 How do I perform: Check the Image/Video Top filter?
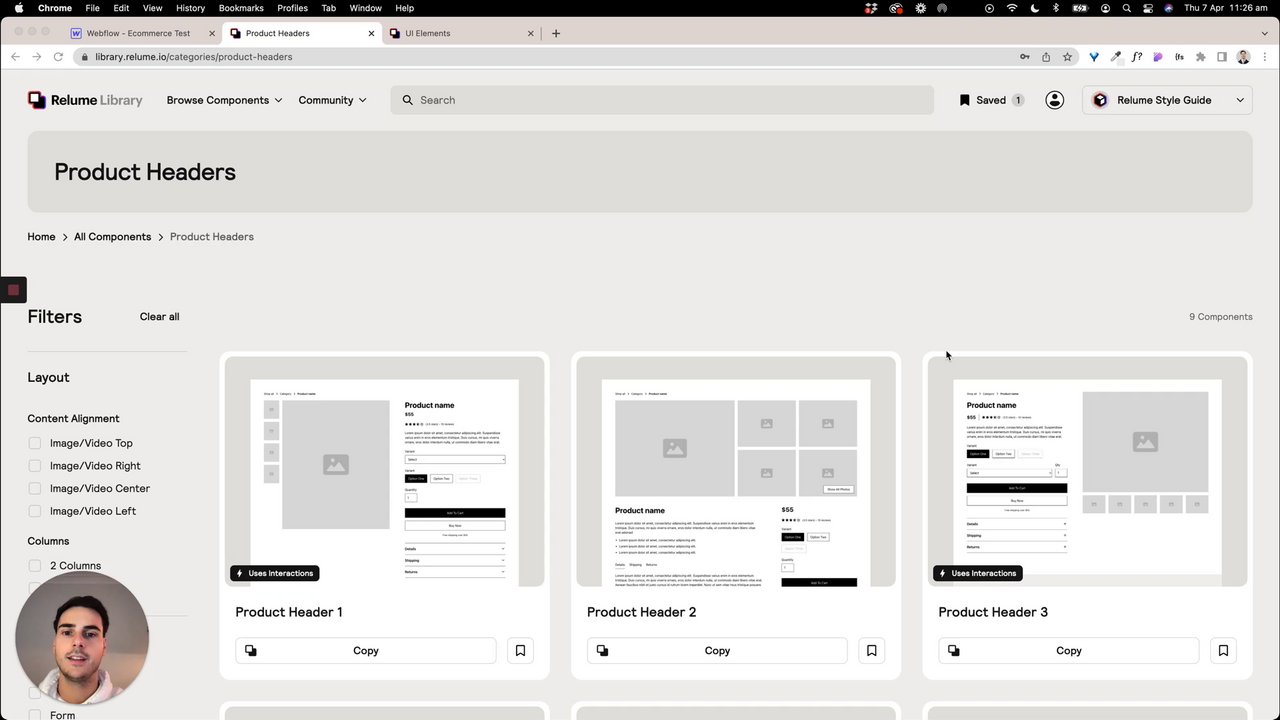pos(35,443)
